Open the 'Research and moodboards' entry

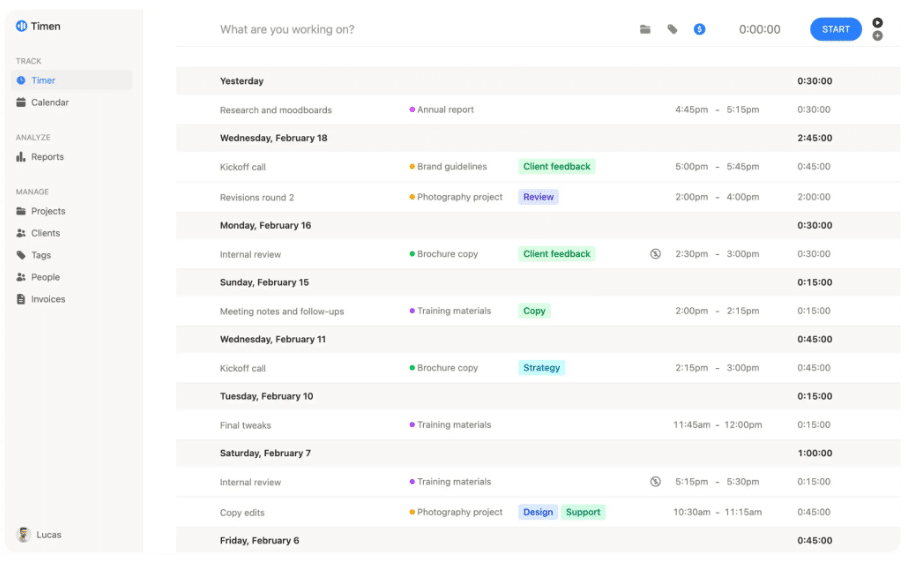tap(276, 110)
